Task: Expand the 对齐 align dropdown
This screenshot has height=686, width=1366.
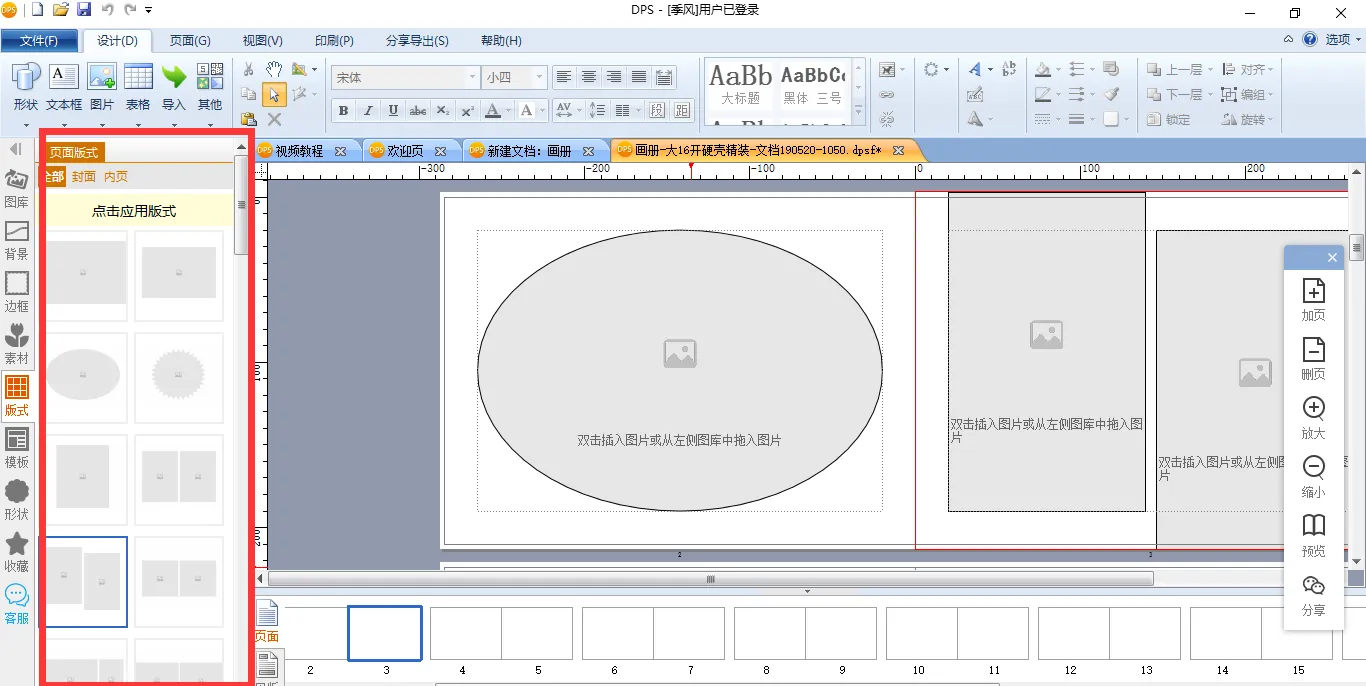Action: point(1249,70)
